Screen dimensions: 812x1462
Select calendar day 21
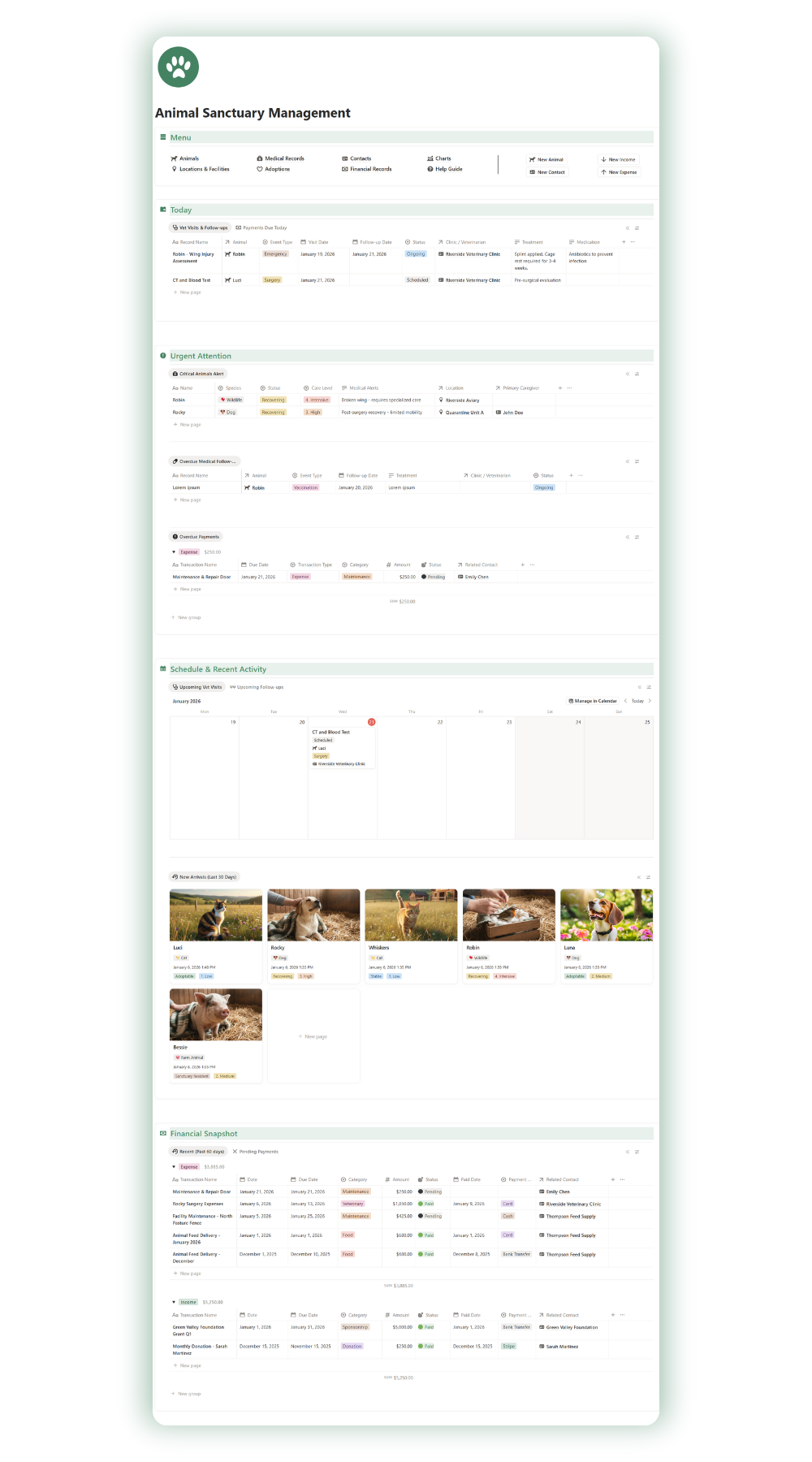point(372,722)
